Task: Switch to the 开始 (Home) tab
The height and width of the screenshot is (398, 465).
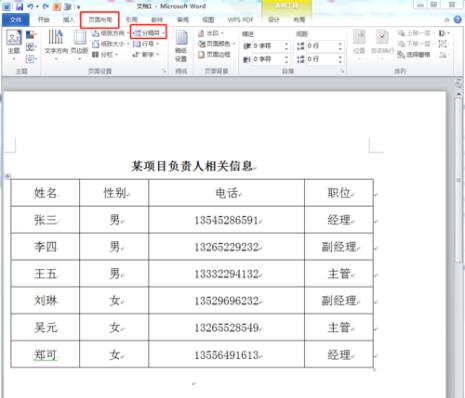Action: [44, 20]
